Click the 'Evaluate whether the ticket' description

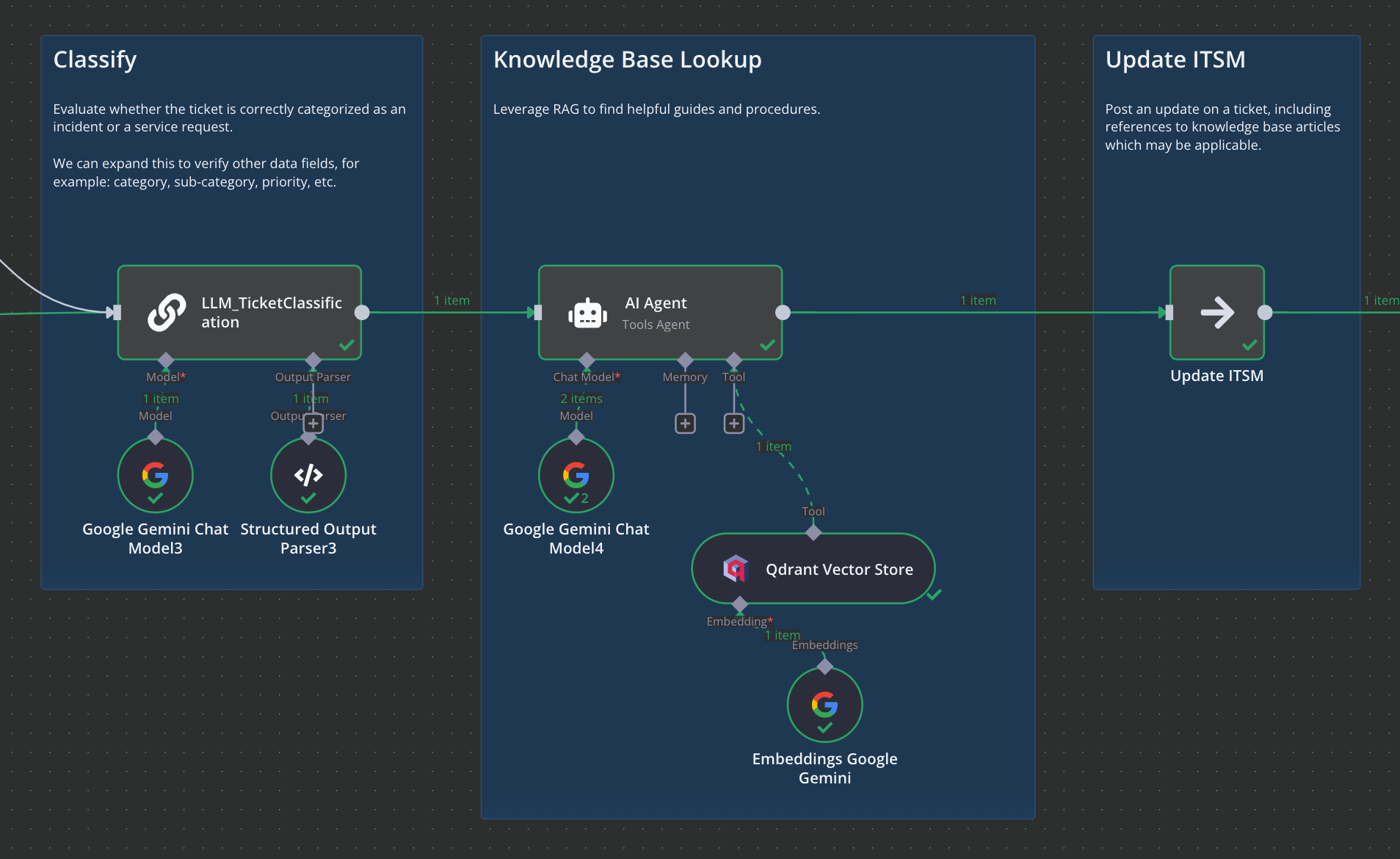[229, 118]
